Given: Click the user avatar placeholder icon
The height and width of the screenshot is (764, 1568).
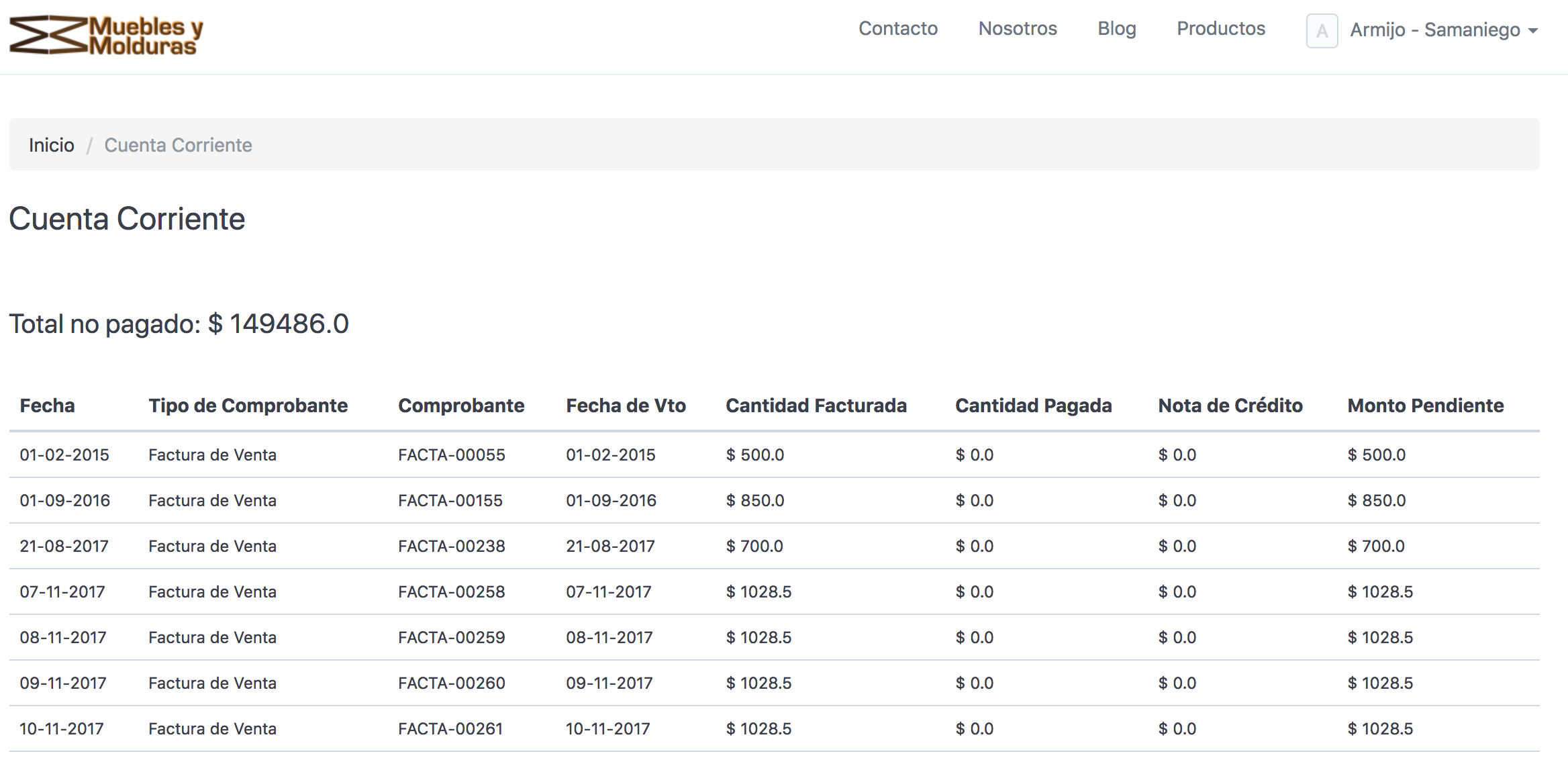Looking at the screenshot, I should pos(1321,31).
